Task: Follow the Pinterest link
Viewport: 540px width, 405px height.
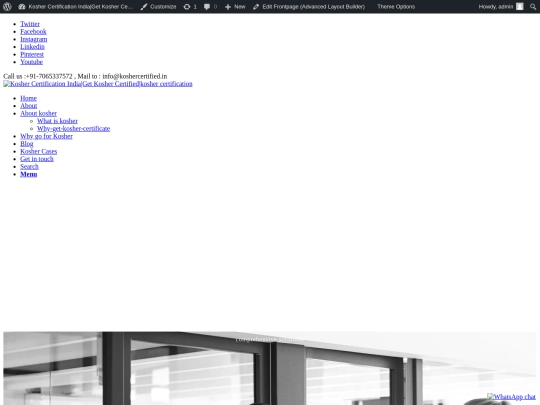Action: pyautogui.click(x=32, y=54)
